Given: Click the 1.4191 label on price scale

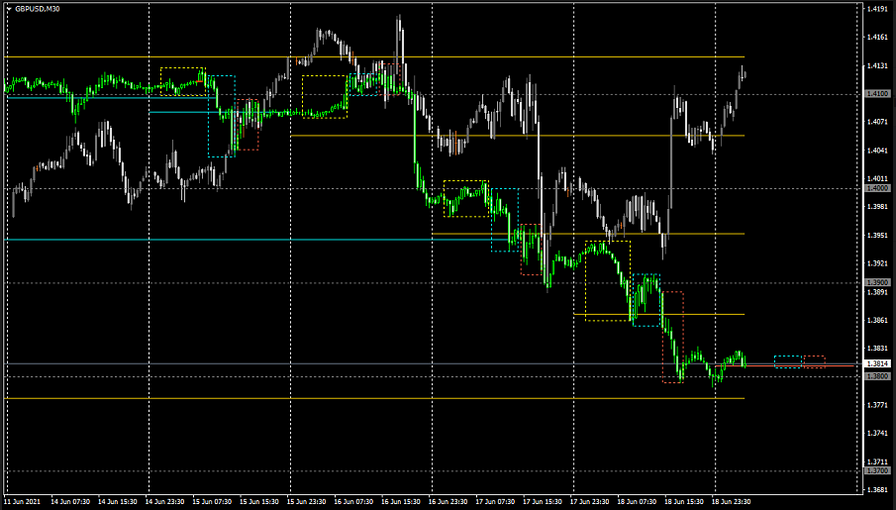Looking at the screenshot, I should [878, 9].
